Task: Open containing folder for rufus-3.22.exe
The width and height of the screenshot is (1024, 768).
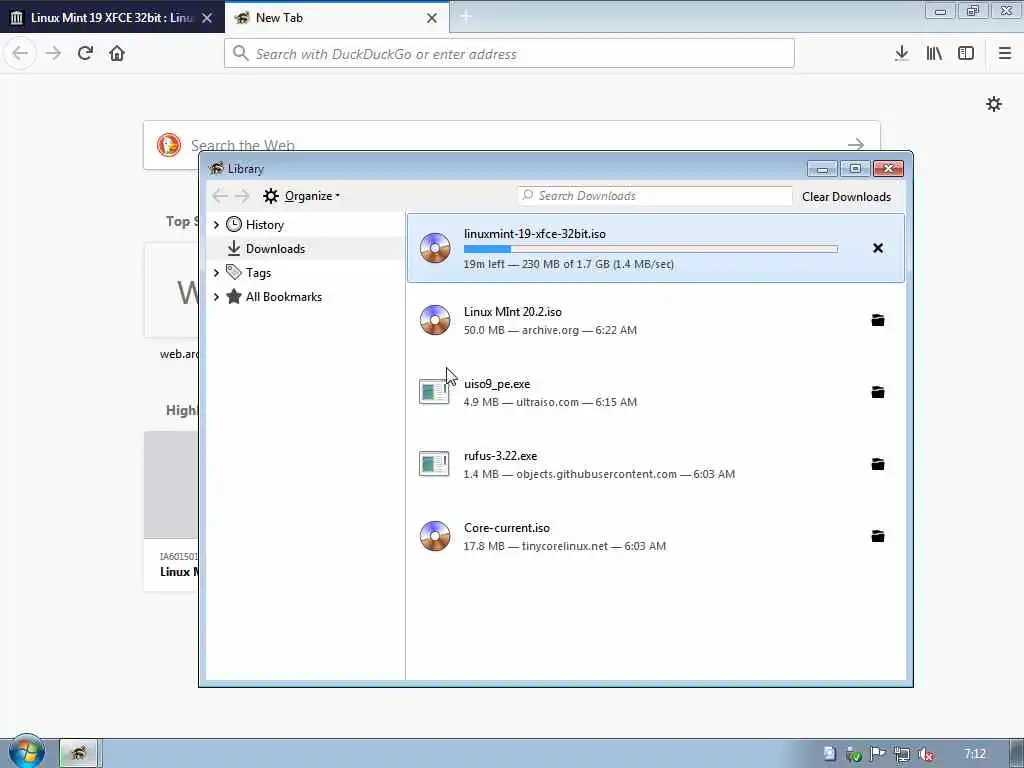Action: (x=878, y=464)
